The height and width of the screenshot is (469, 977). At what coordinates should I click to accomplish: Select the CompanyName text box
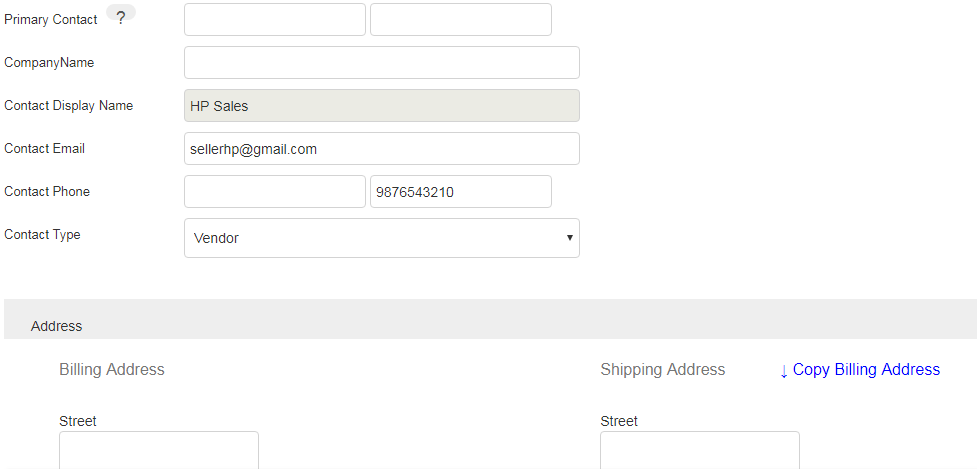tap(381, 62)
